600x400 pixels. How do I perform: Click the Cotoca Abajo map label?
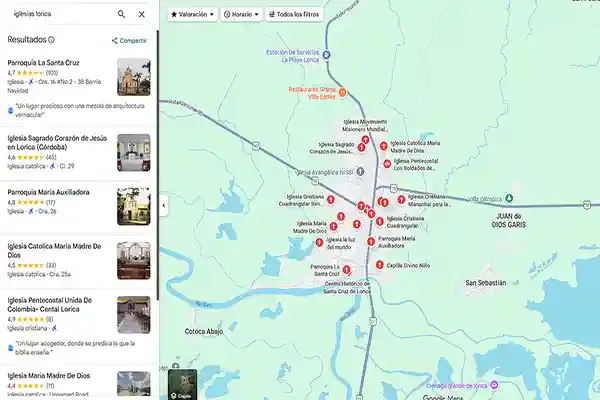pos(204,331)
